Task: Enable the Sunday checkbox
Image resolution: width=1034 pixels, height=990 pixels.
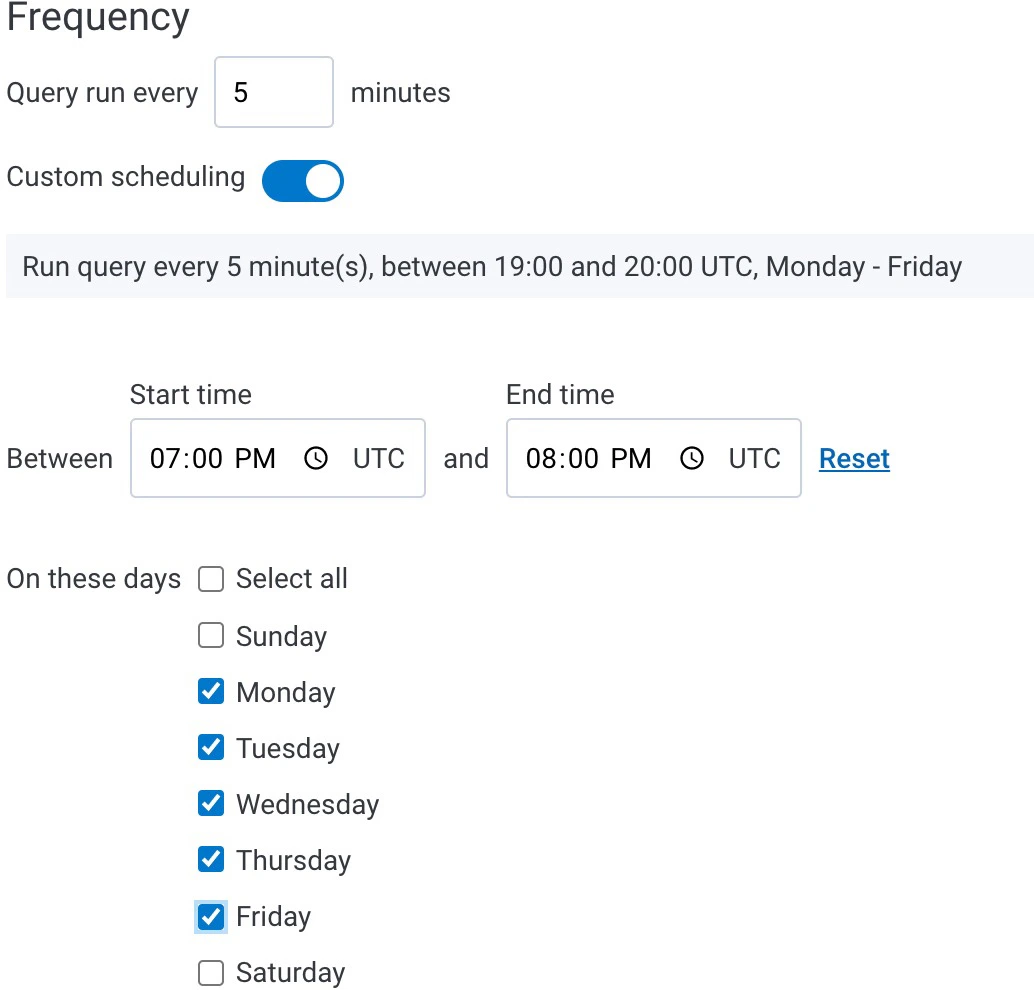Action: point(210,635)
